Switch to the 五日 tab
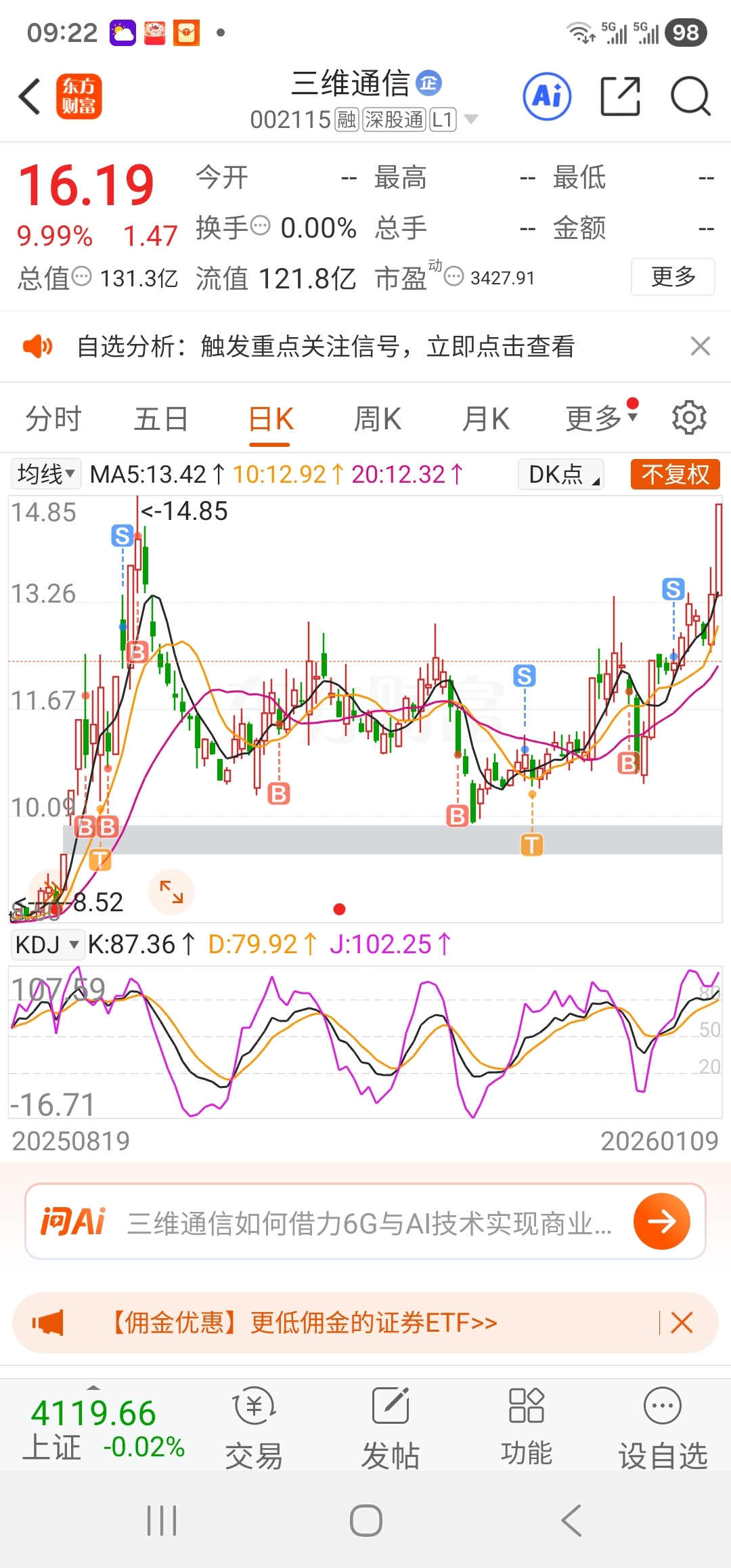 [x=161, y=419]
